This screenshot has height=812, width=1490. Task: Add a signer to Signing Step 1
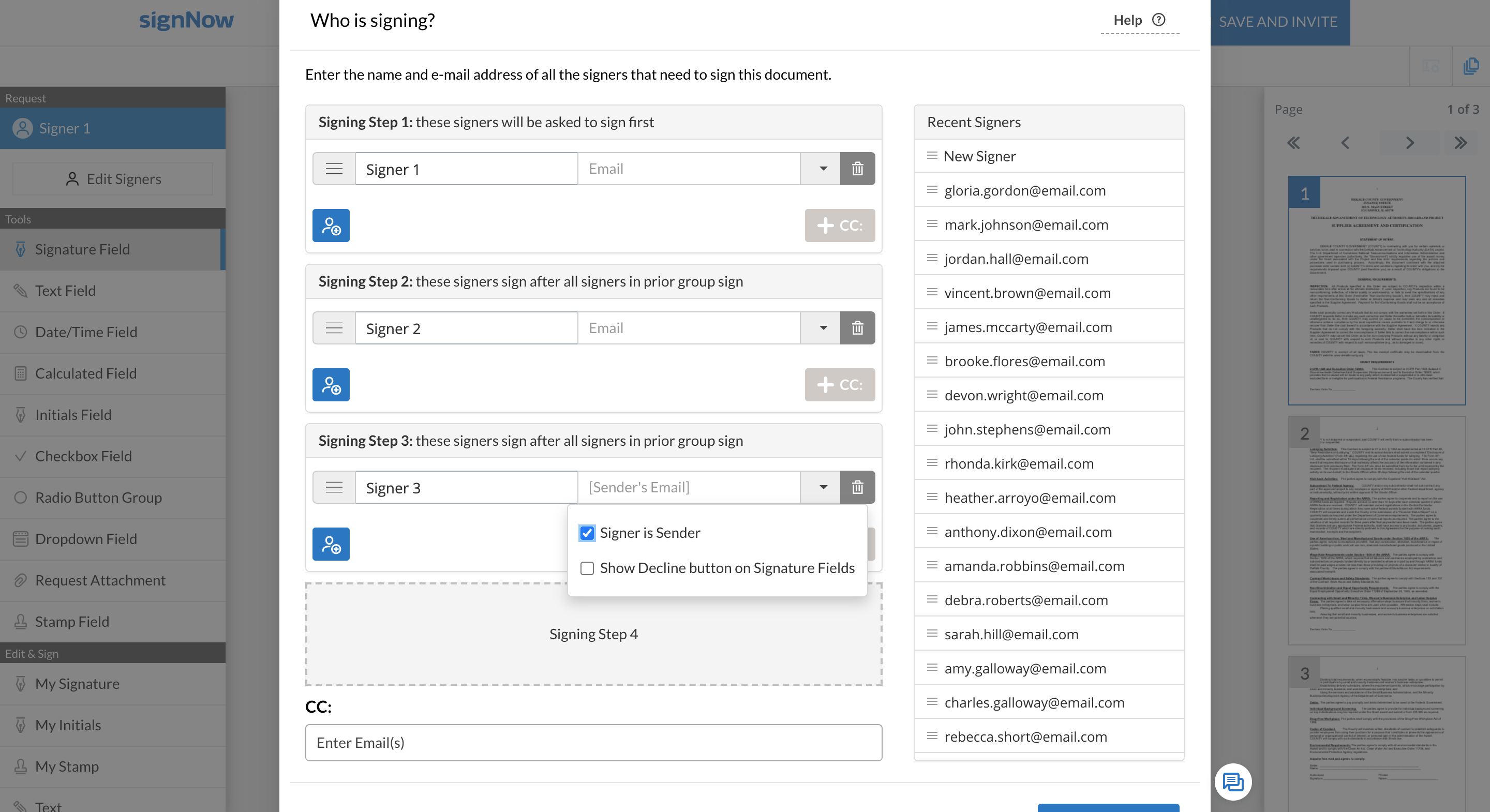pyautogui.click(x=331, y=225)
